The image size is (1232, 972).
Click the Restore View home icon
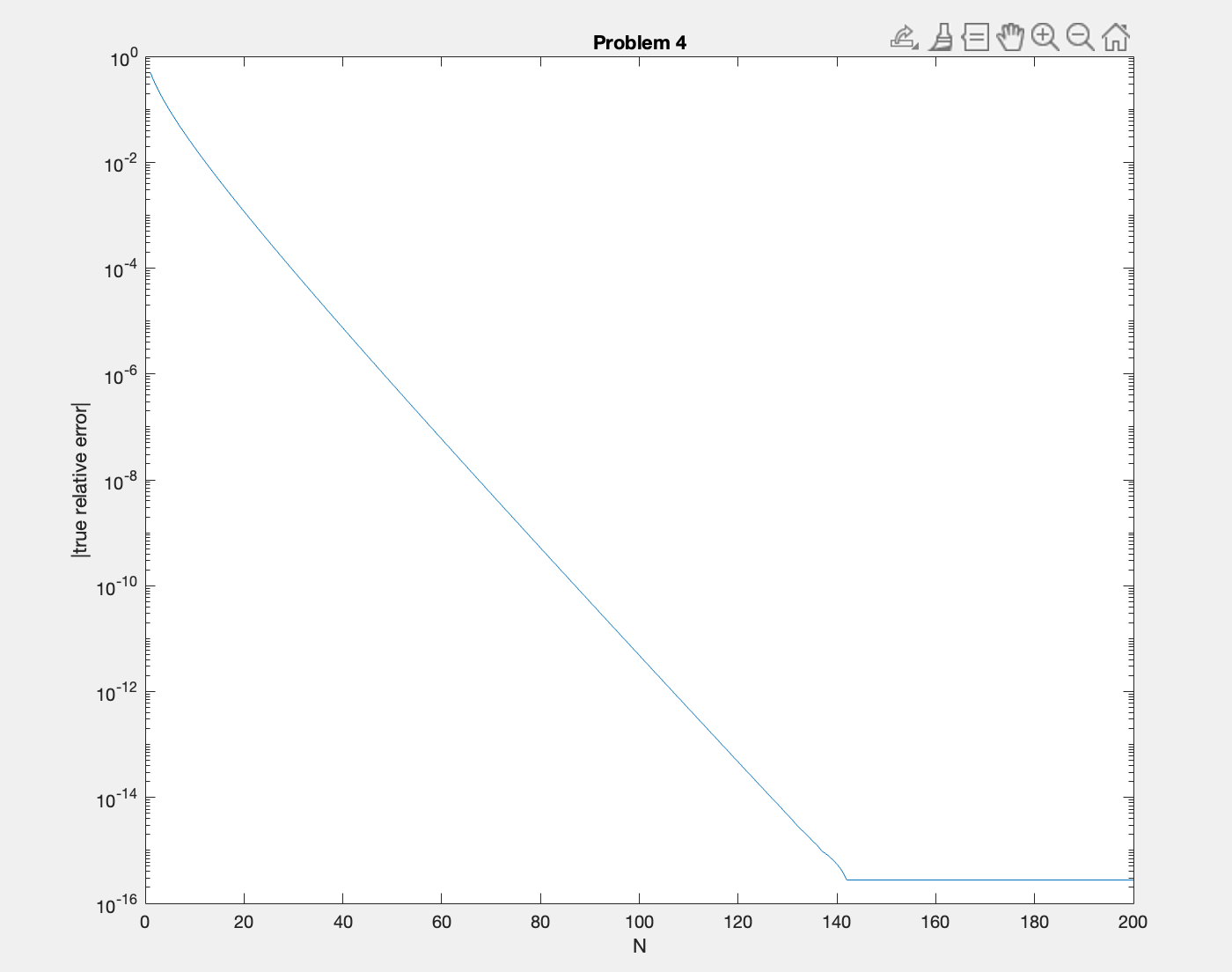(x=1116, y=37)
